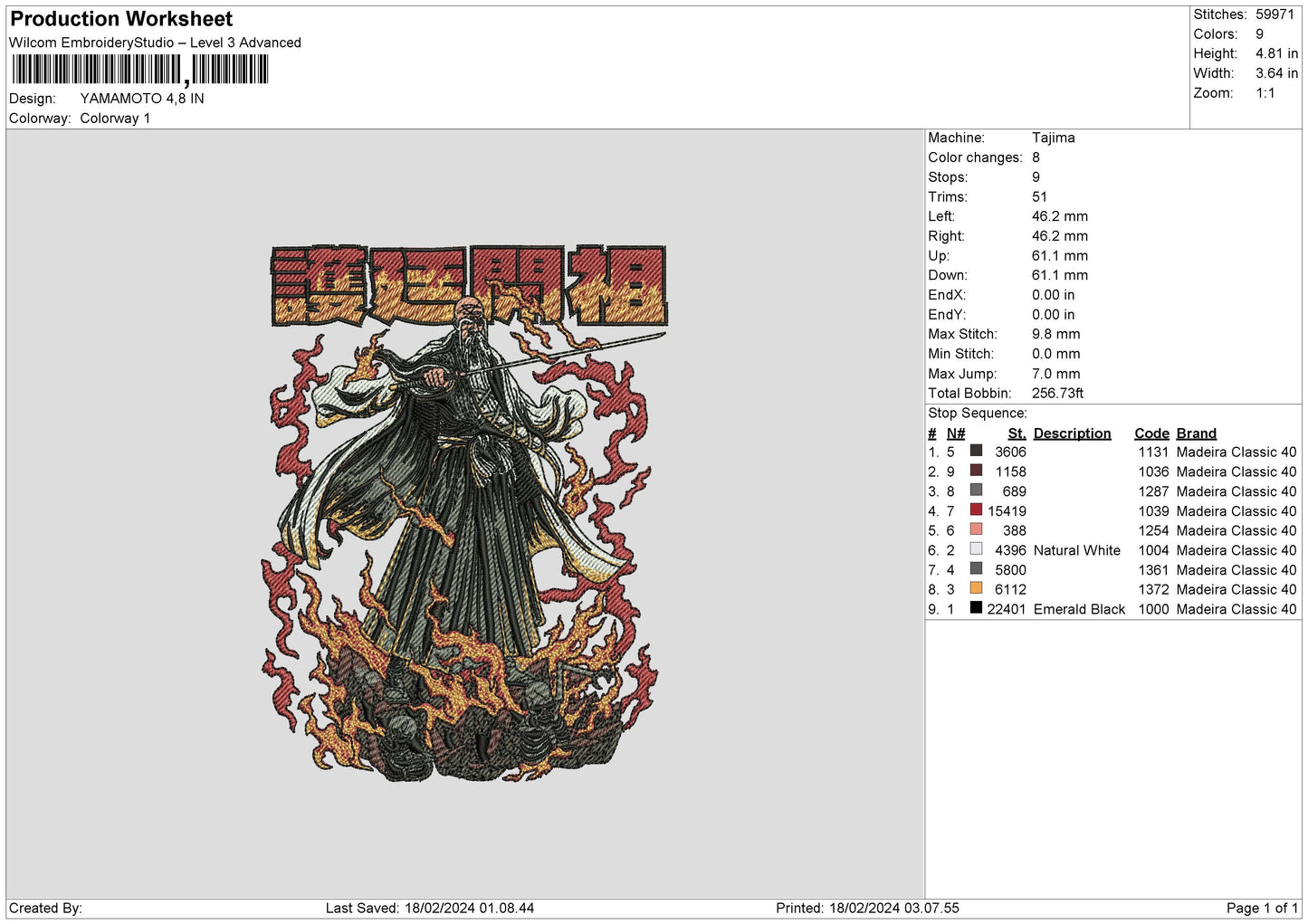
Task: Click the Max Stitch value '9.8 mm'
Action: pyautogui.click(x=1056, y=335)
